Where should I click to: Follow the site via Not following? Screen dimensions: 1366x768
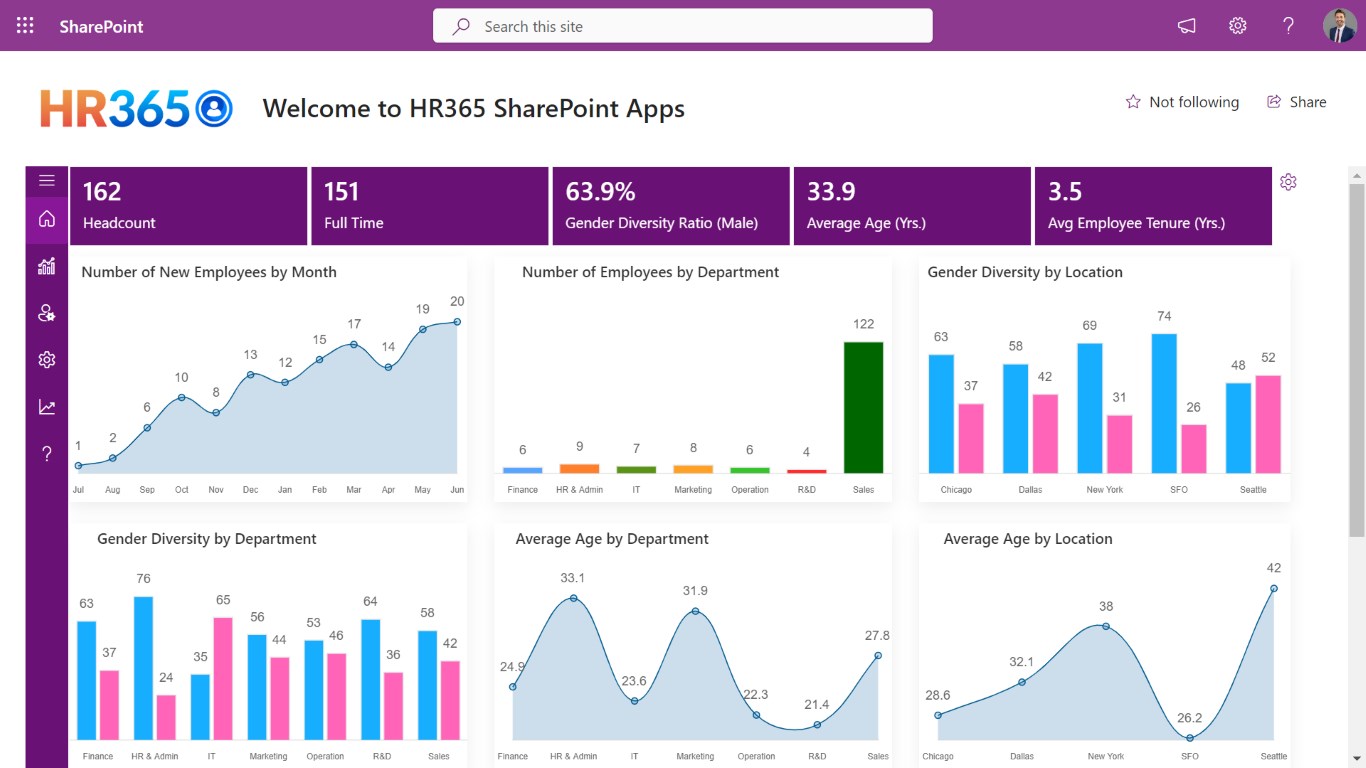point(1182,102)
